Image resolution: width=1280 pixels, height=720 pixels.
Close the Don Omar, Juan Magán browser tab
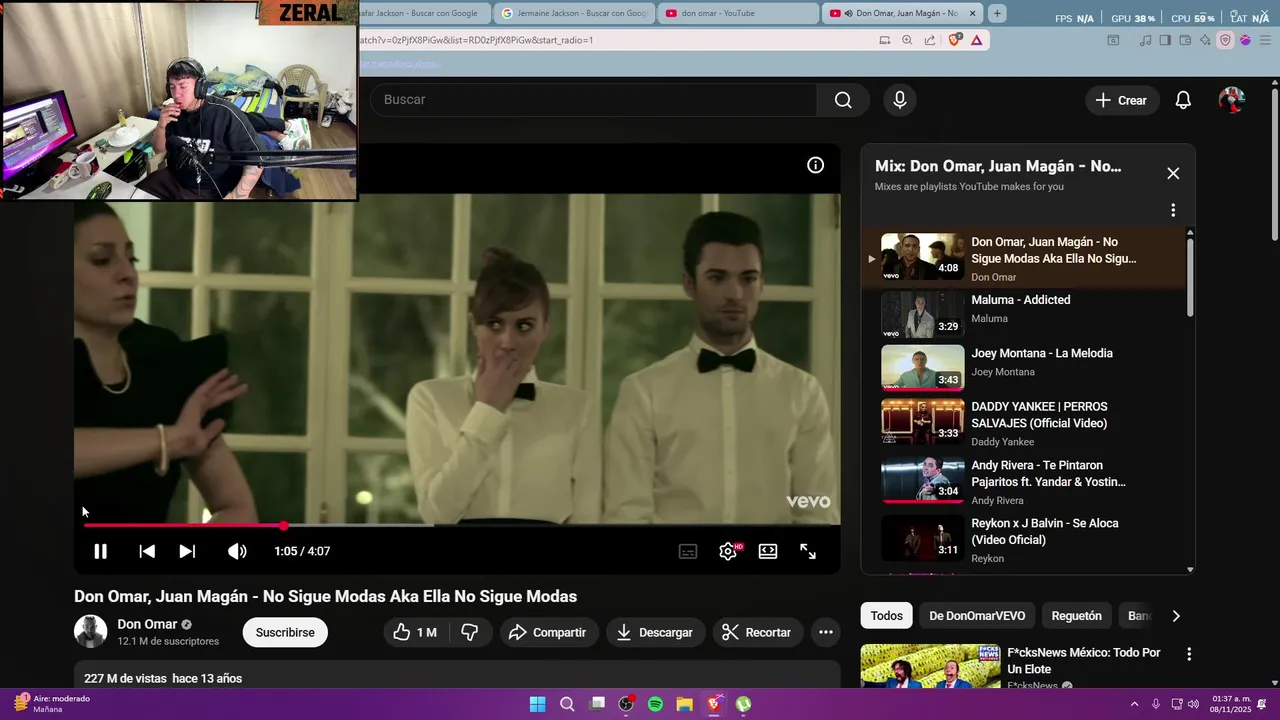(x=971, y=13)
